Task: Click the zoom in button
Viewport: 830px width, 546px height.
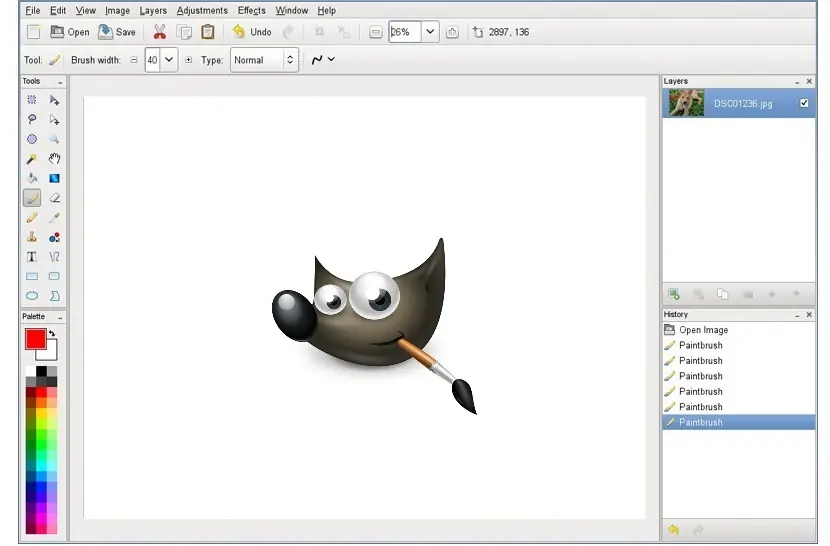Action: (x=452, y=32)
